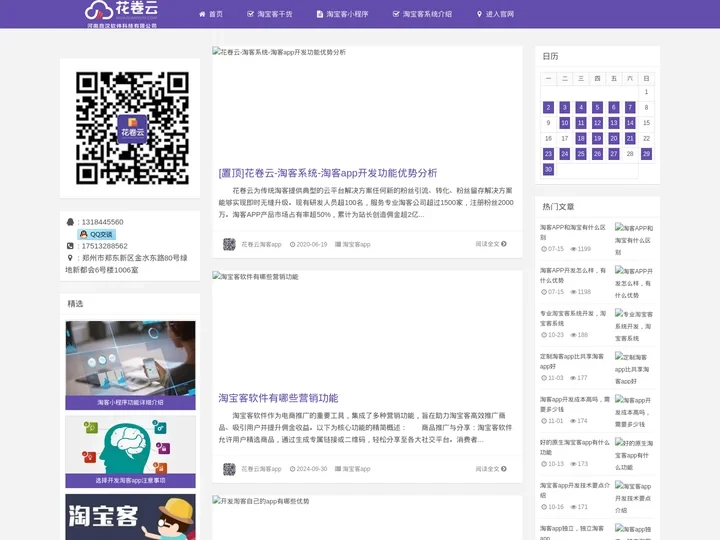720x540 pixels.
Task: Click the author avatar on the 2024-09-30 post
Action: pyautogui.click(x=229, y=469)
